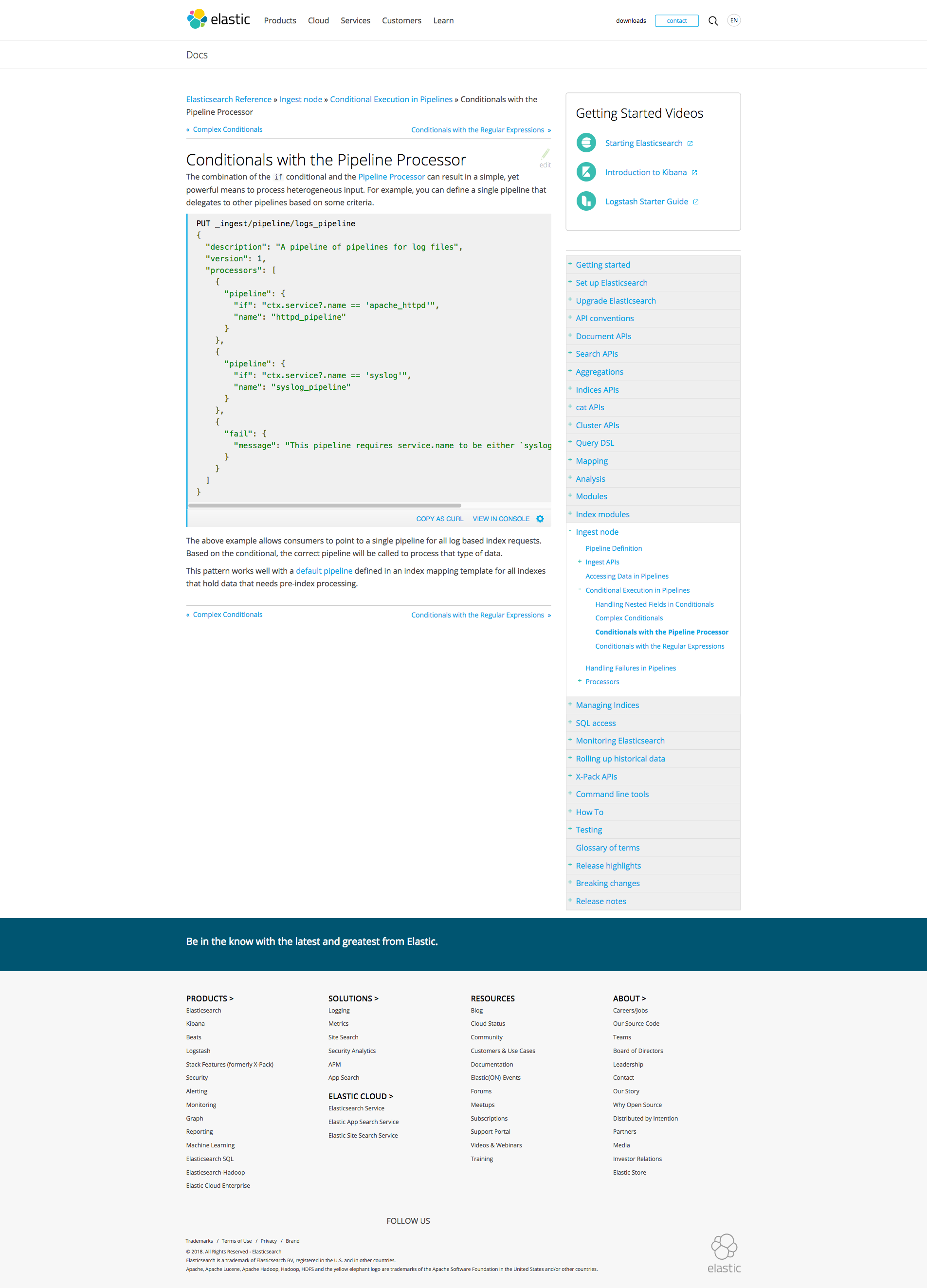Open PRODUCTS footer heading
This screenshot has width=927, height=1288.
pos(210,998)
